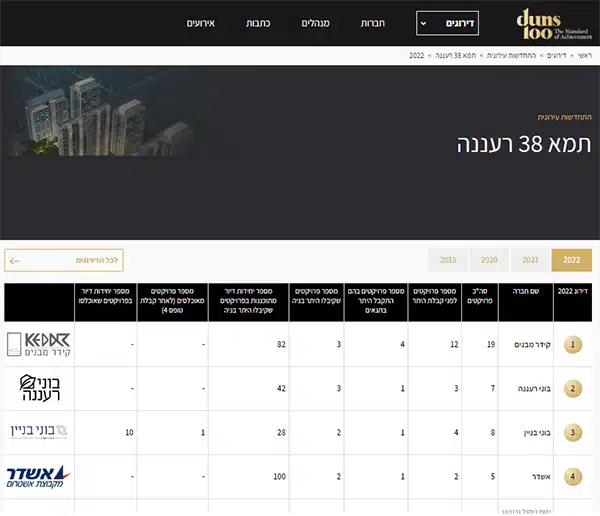Image resolution: width=600 pixels, height=516 pixels.
Task: Select the 2019 year tab
Action: (448, 260)
